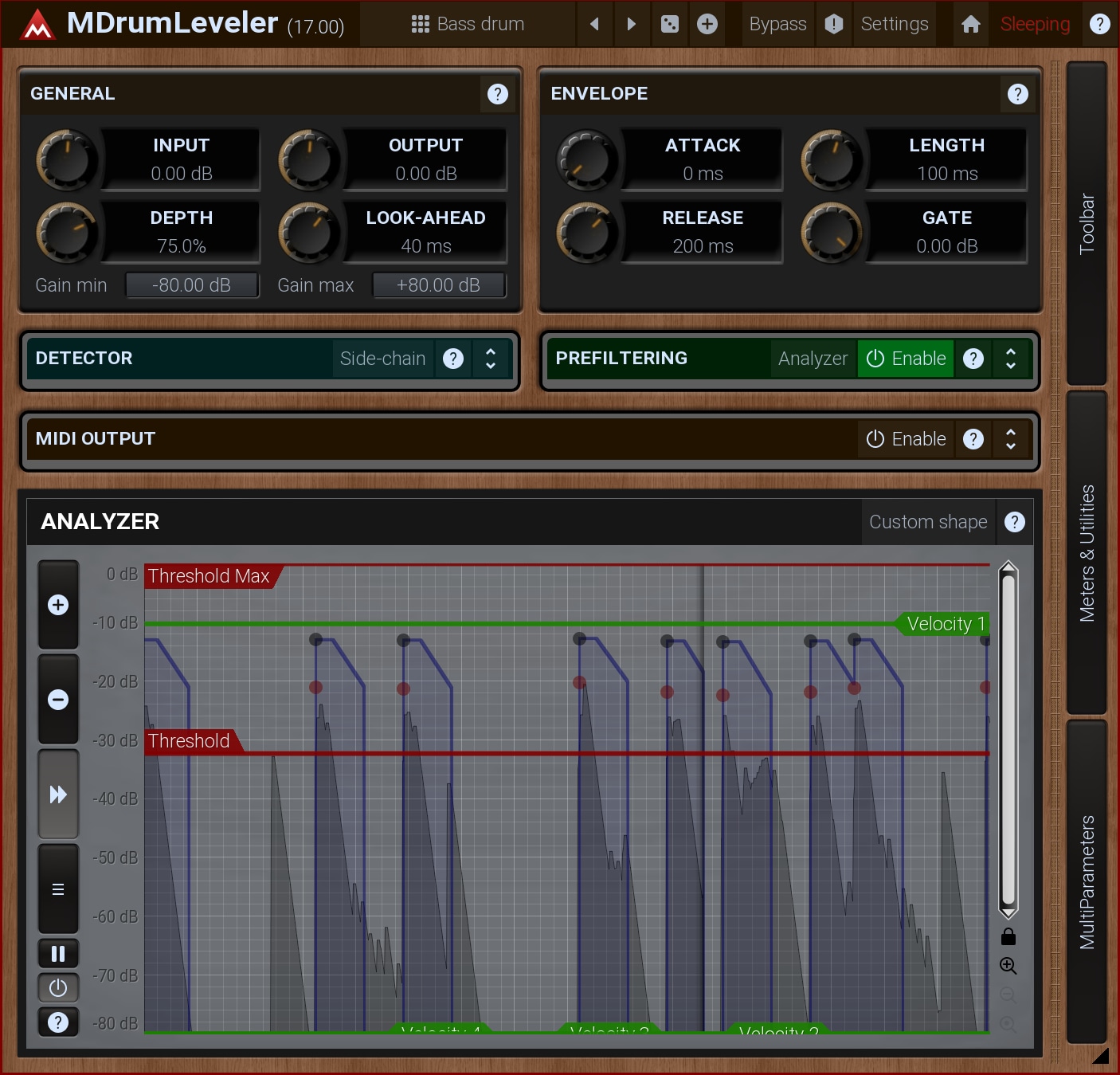1120x1075 pixels.
Task: Open the Bass drum preset selector
Action: coord(468,24)
